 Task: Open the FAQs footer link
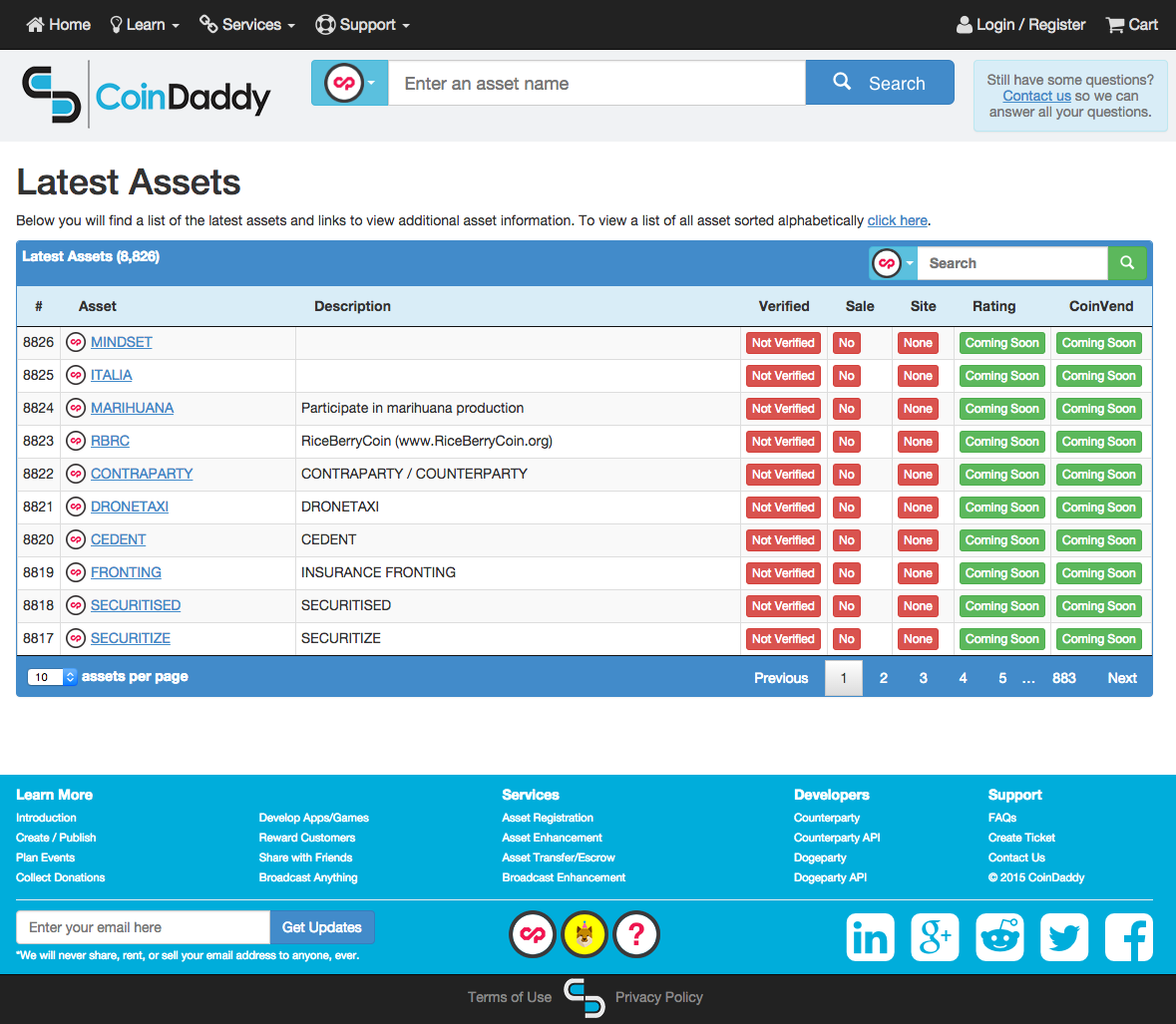click(1002, 818)
